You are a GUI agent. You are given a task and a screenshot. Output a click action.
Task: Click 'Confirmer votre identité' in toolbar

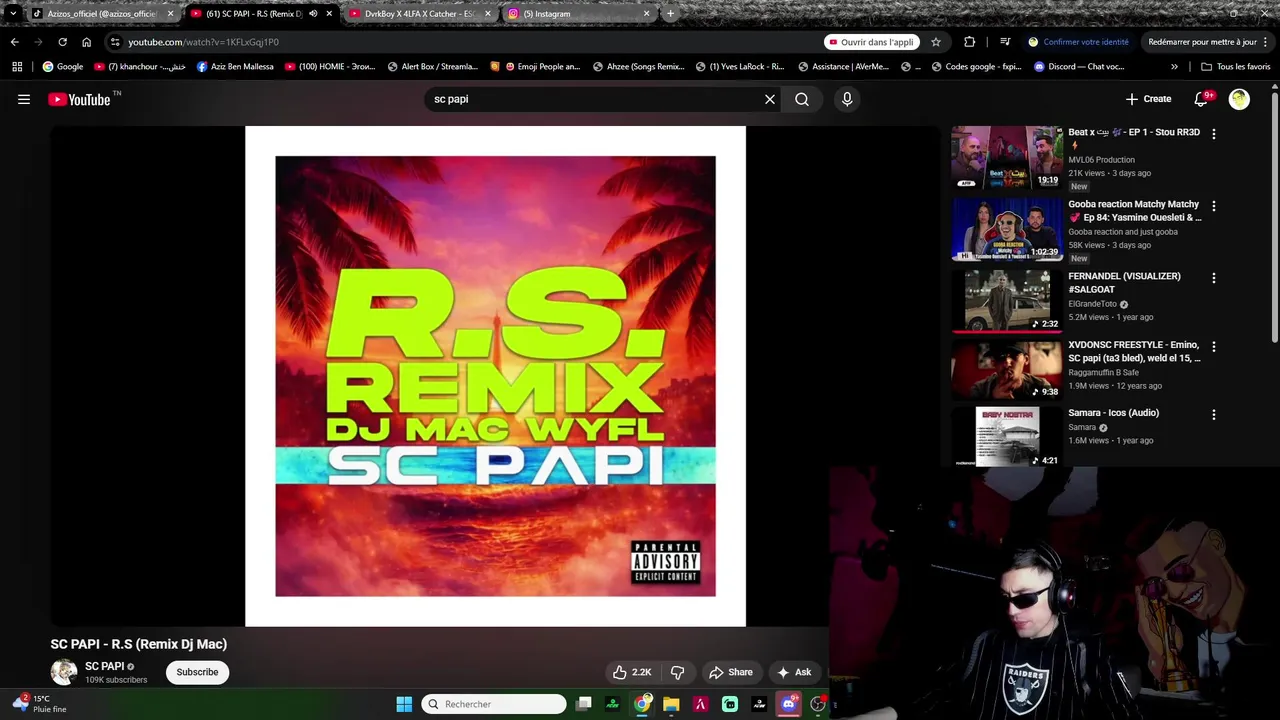pos(1078,42)
